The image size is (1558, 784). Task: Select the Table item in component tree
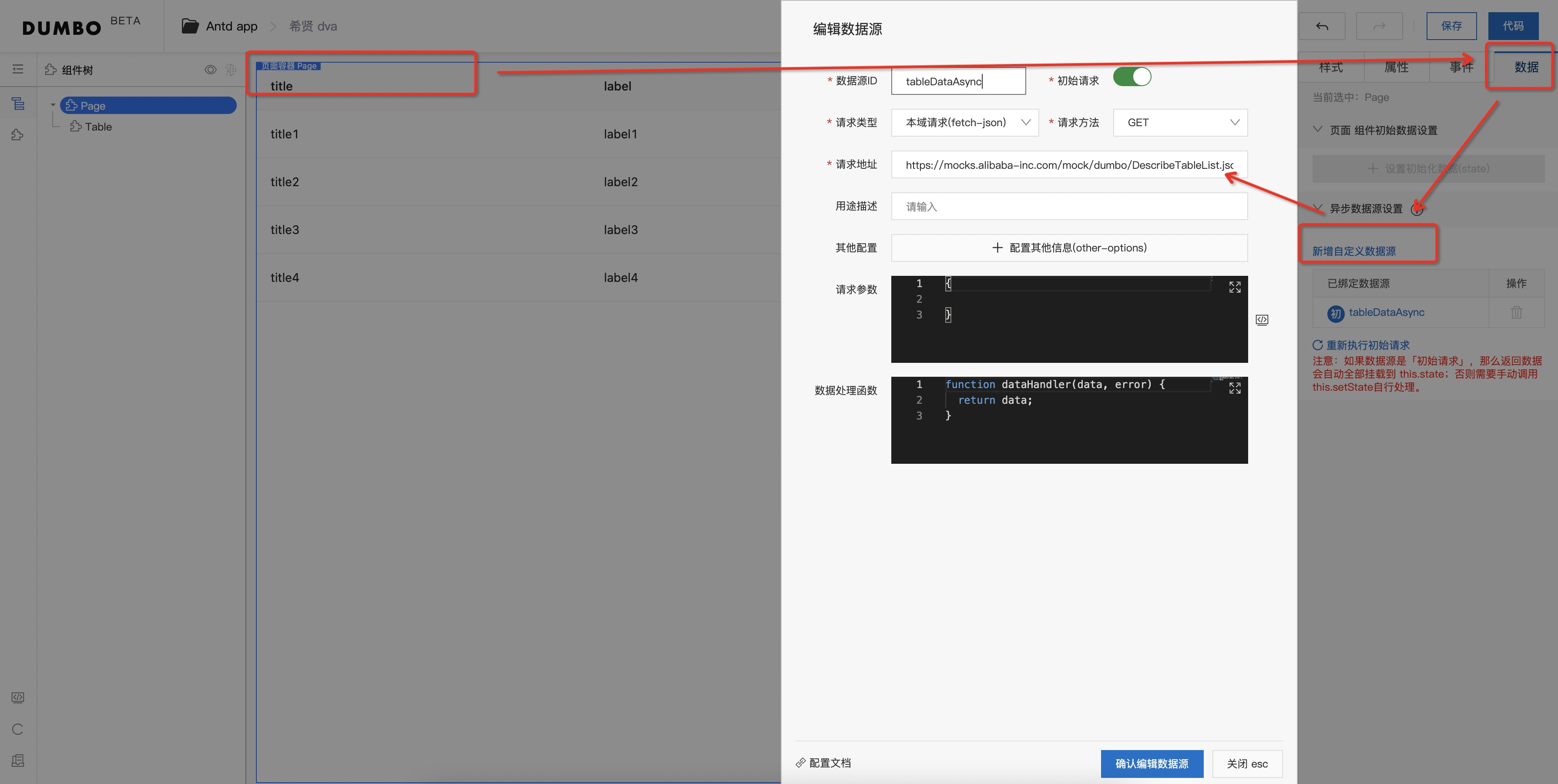(98, 127)
